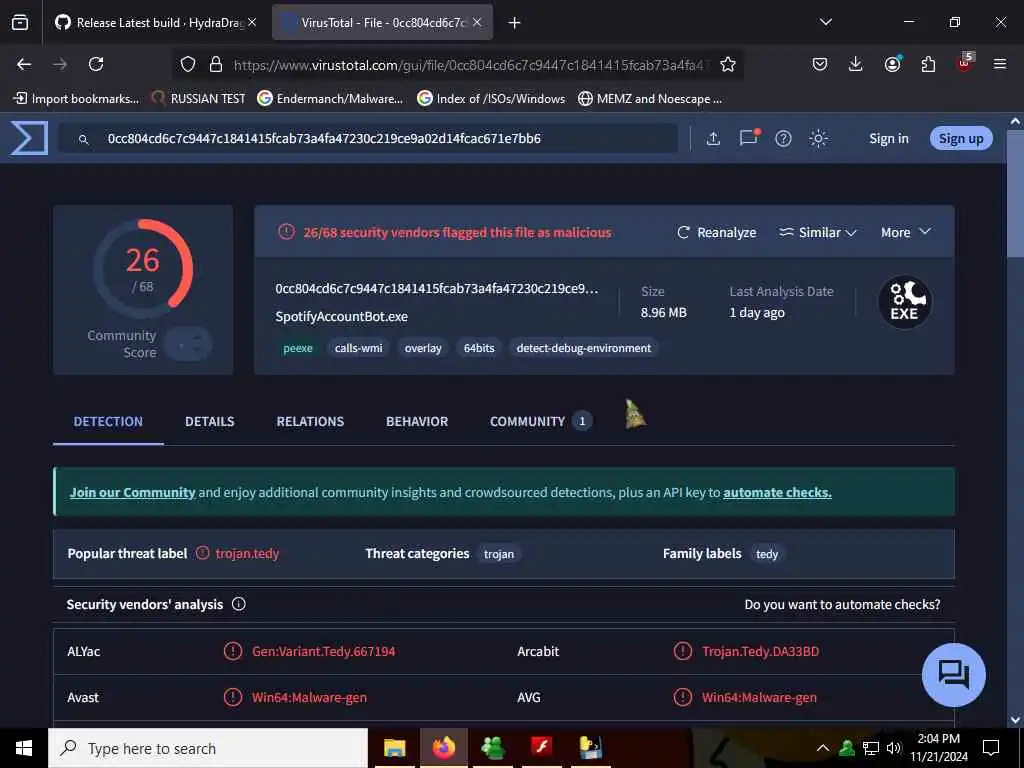Click the Firefox forward arrow

[60, 64]
